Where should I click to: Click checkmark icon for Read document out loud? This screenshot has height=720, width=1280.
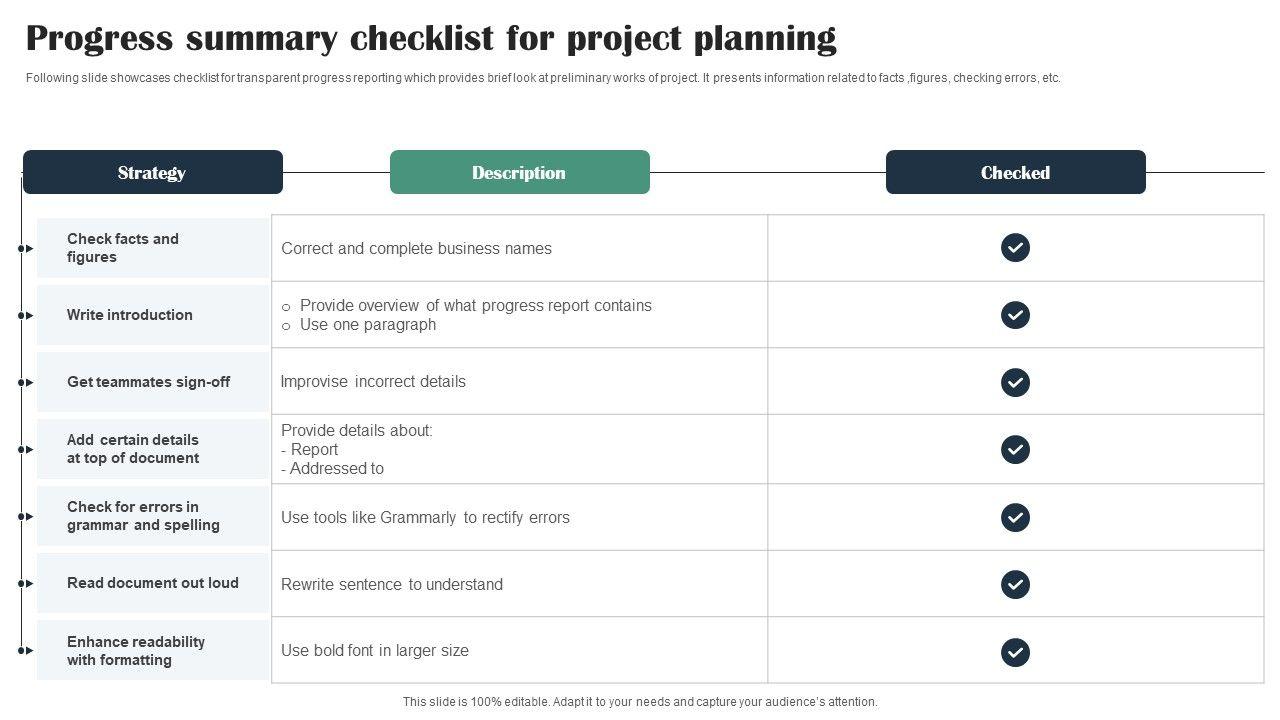point(1015,584)
